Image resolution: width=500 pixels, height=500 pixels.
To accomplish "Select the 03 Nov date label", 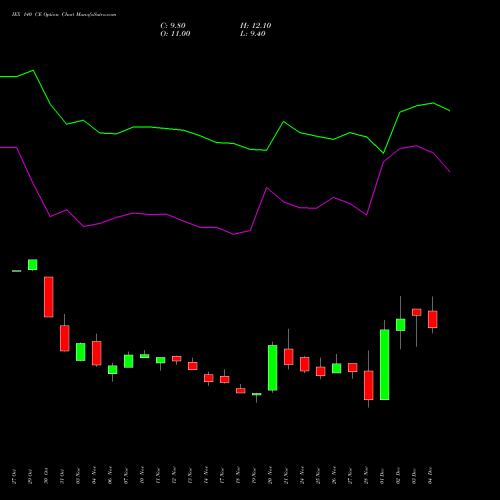I will (x=78, y=476).
